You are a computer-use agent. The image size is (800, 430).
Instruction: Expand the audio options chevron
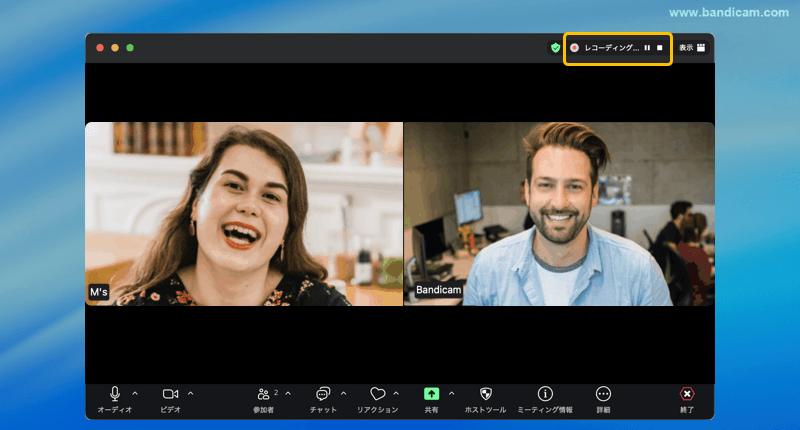coord(135,393)
